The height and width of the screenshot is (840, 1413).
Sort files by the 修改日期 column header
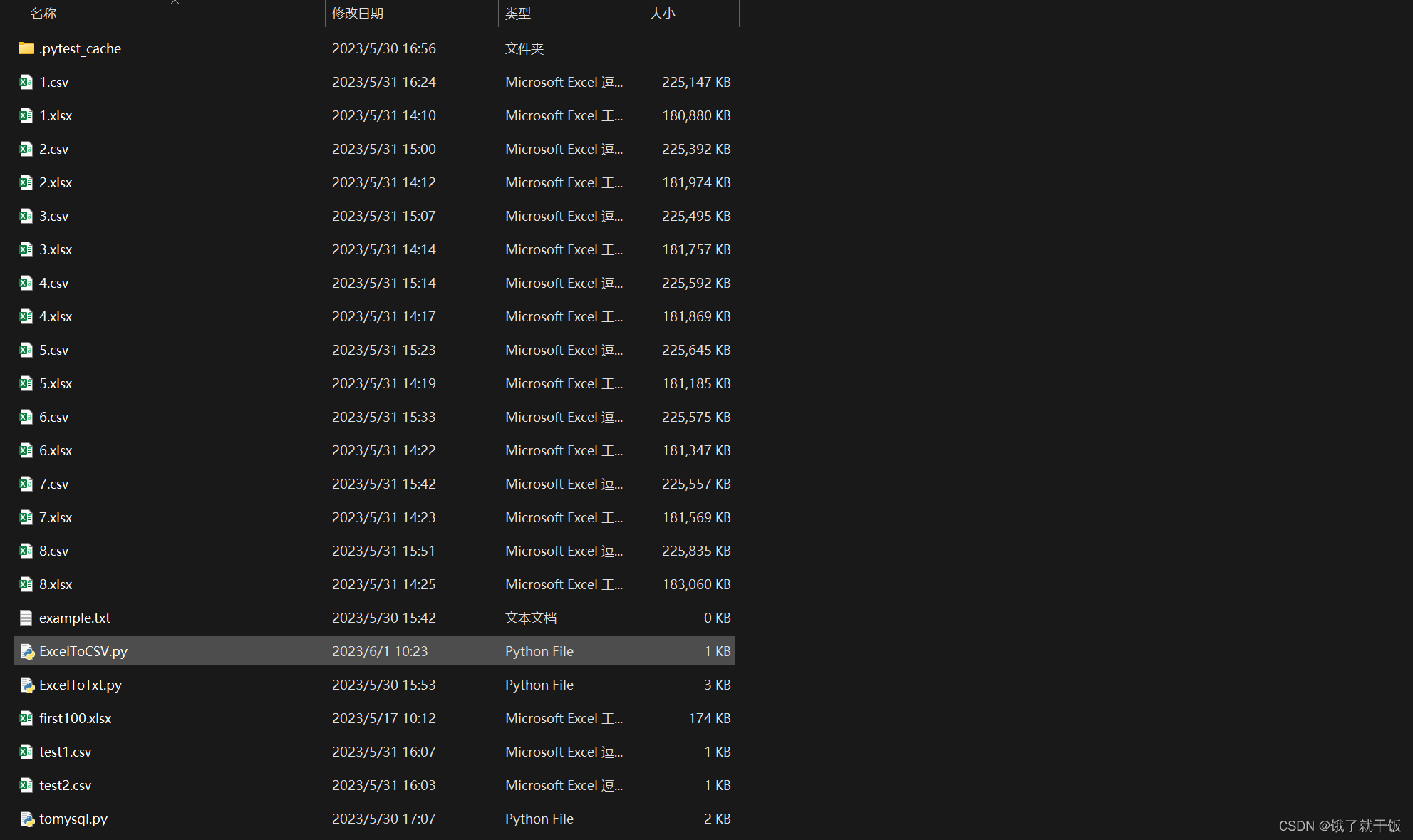pyautogui.click(x=358, y=14)
